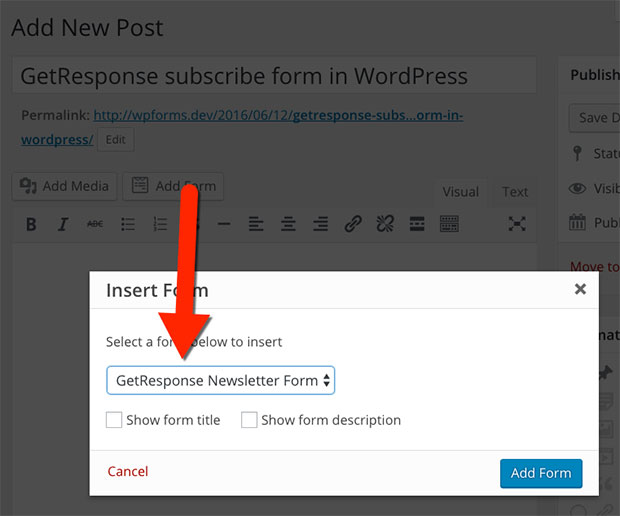Insert a horizontal line
This screenshot has height=516, width=620.
(224, 224)
